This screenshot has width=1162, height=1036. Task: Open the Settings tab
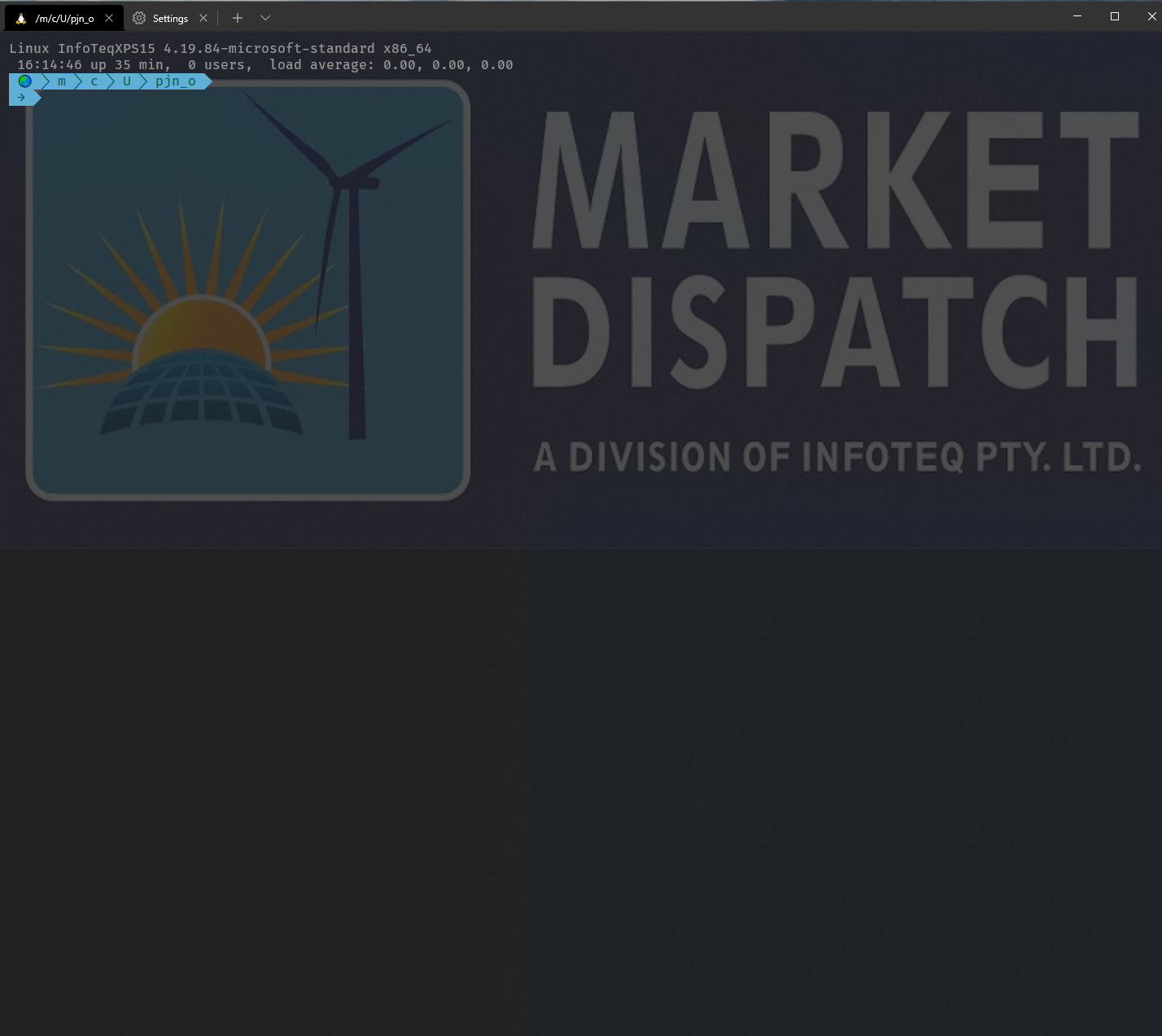(x=170, y=18)
